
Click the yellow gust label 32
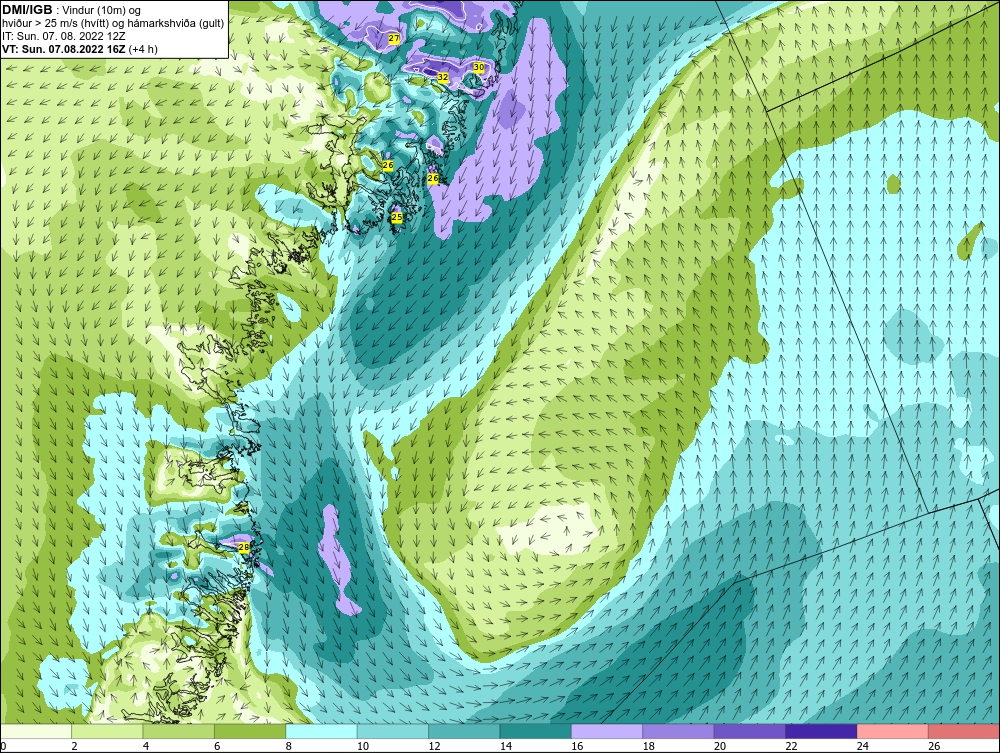click(x=443, y=77)
